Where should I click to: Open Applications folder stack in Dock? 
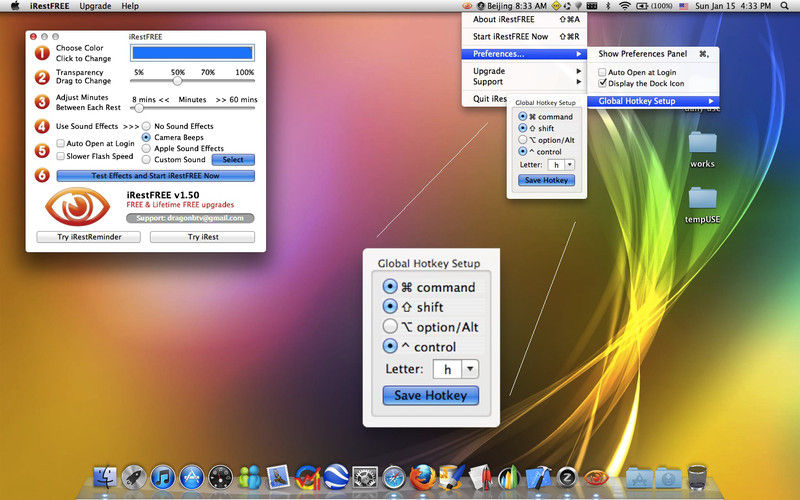click(x=639, y=478)
